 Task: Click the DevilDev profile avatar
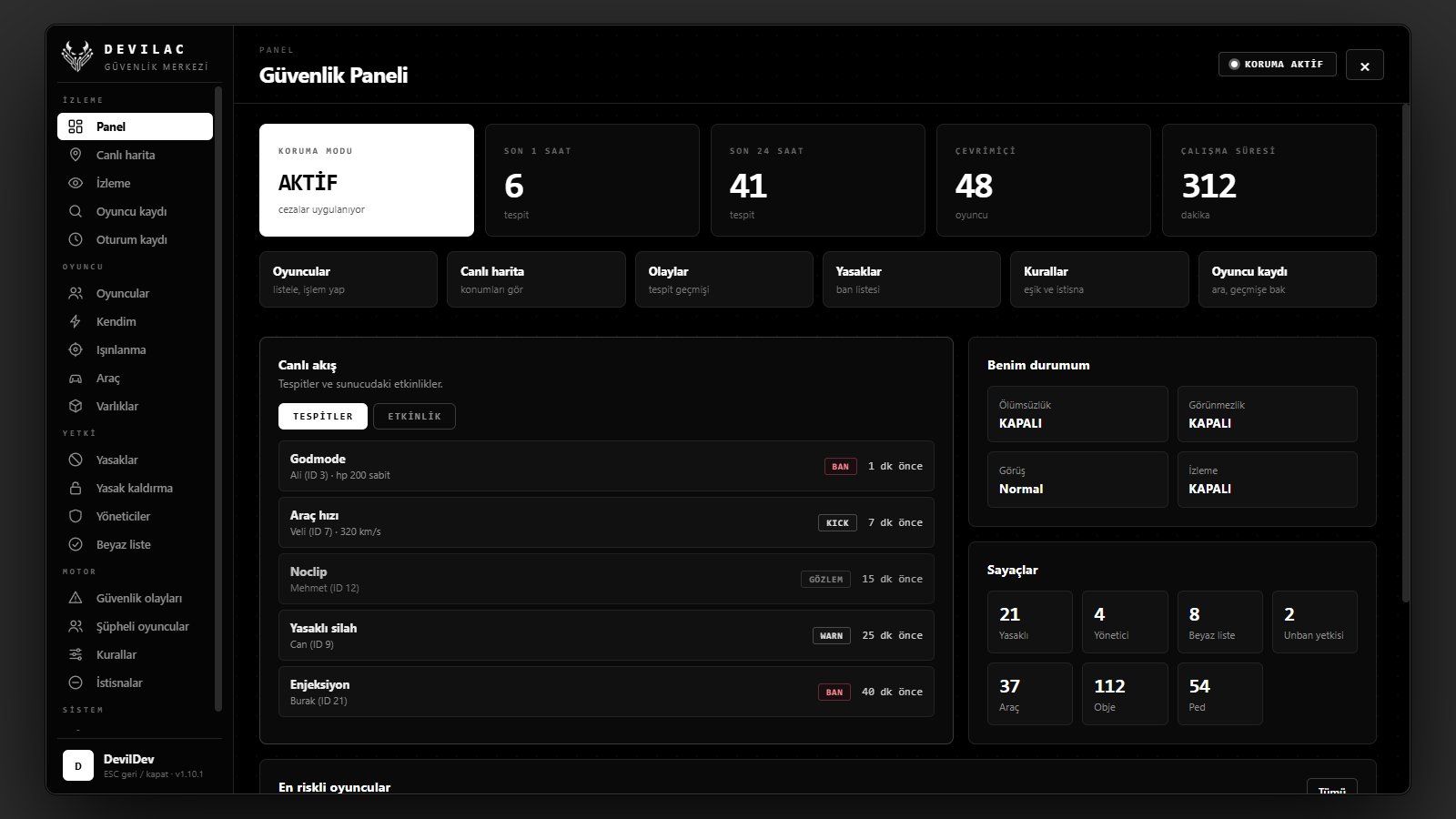point(78,765)
